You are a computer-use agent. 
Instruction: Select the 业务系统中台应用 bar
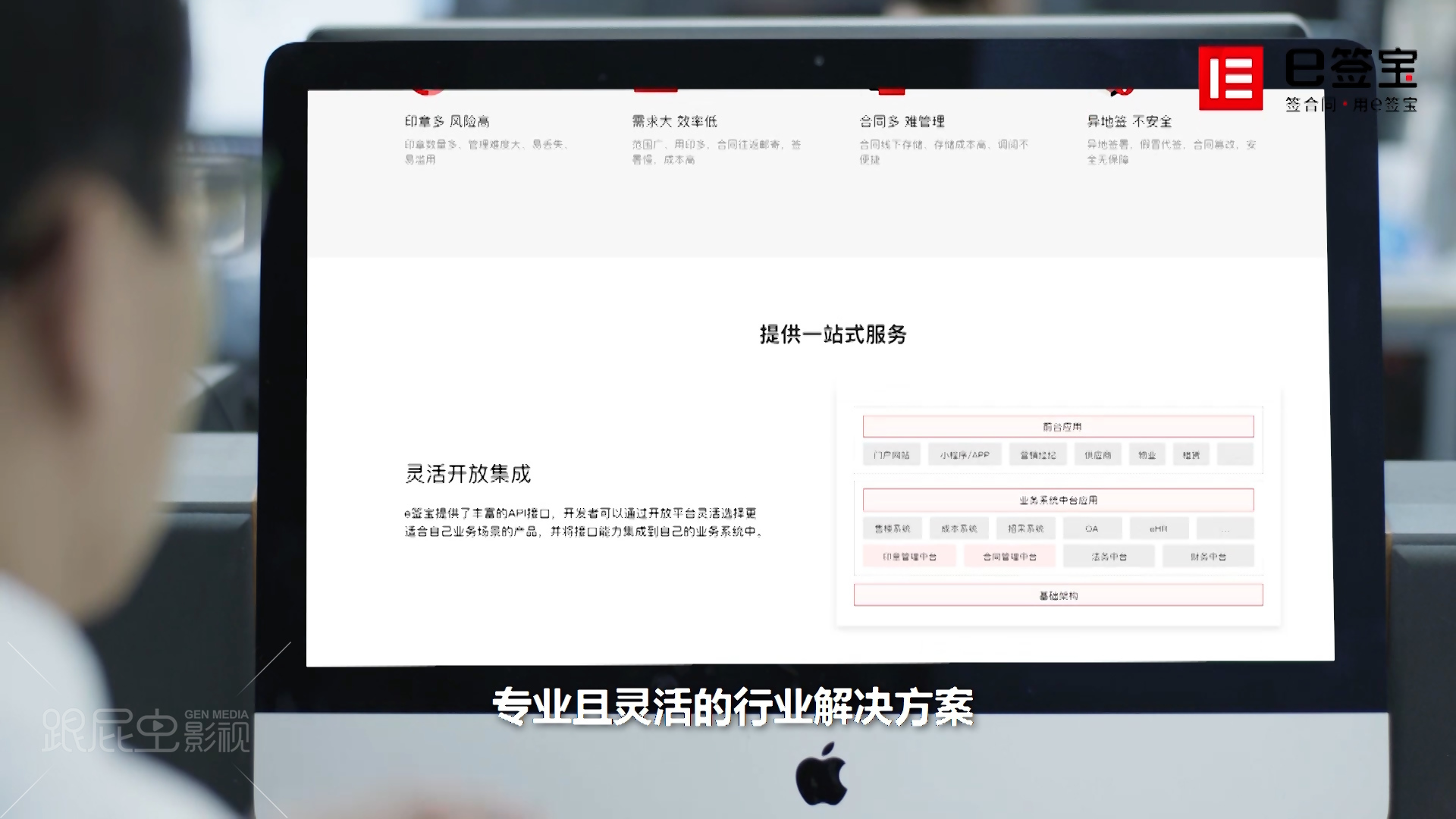1058,500
